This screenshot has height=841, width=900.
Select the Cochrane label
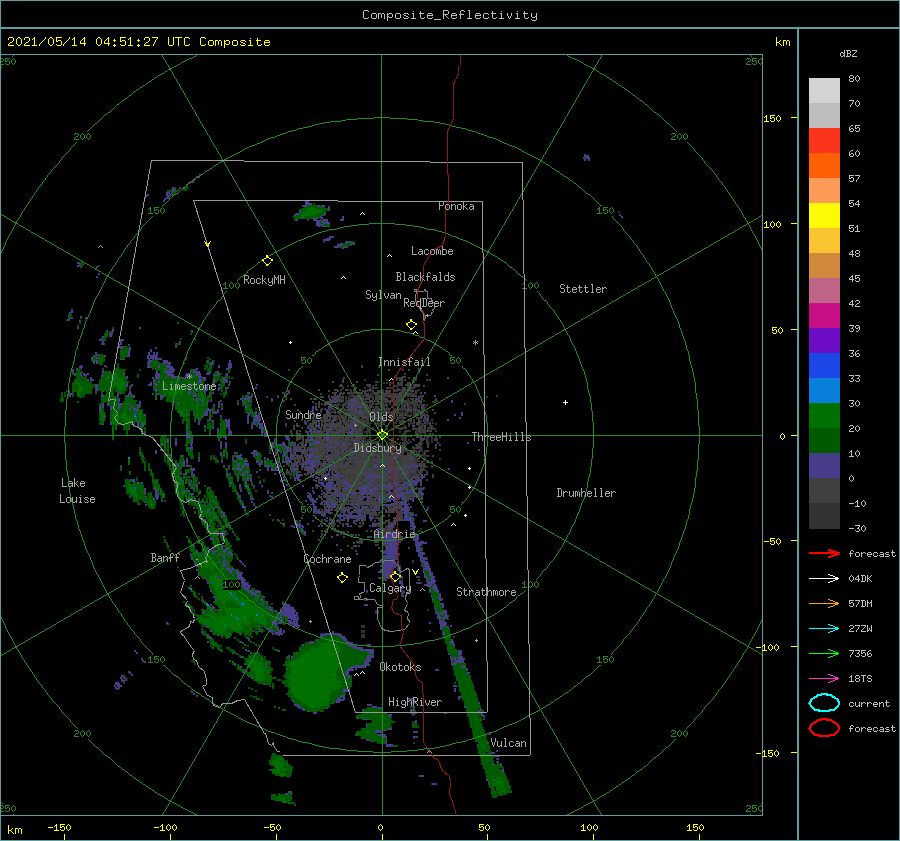tap(327, 559)
